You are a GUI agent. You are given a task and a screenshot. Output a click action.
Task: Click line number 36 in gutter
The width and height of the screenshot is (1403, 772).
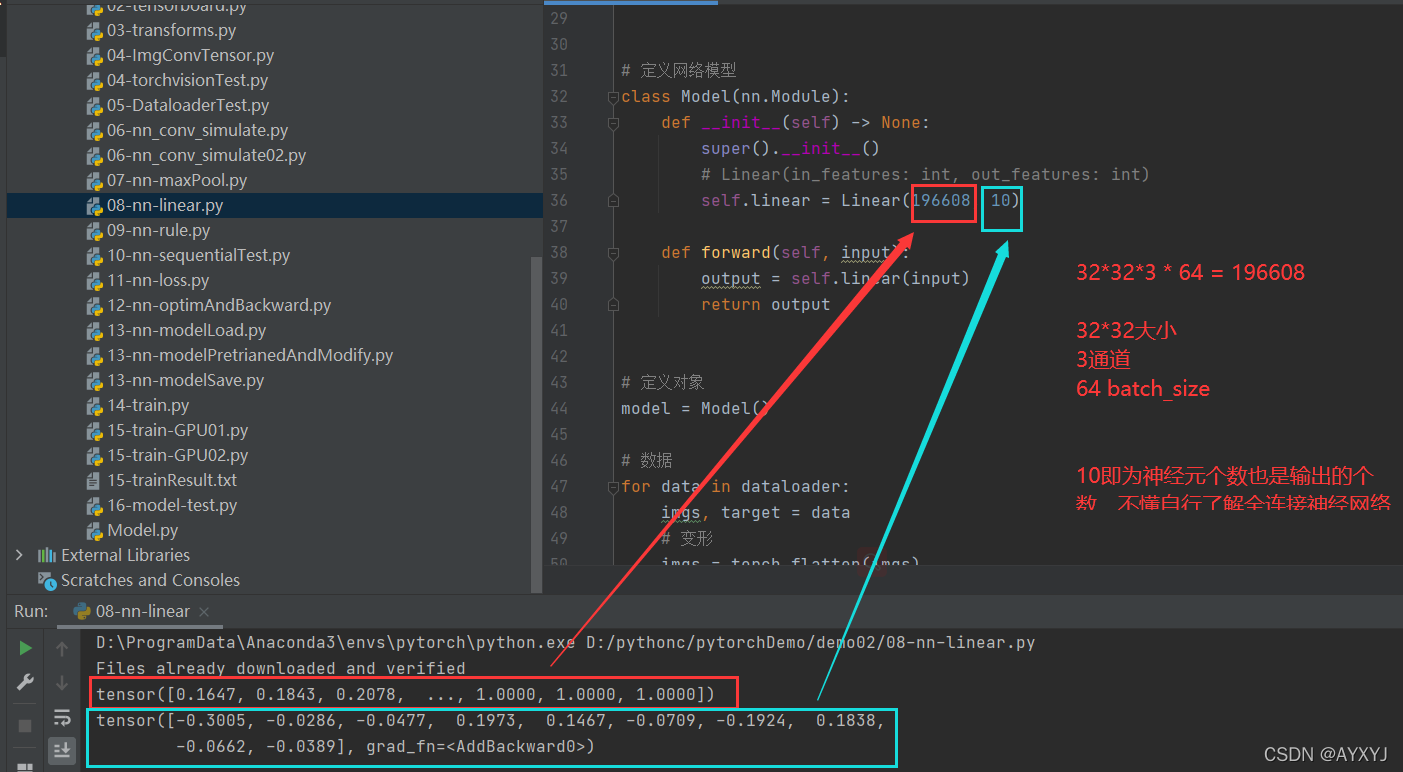558,201
